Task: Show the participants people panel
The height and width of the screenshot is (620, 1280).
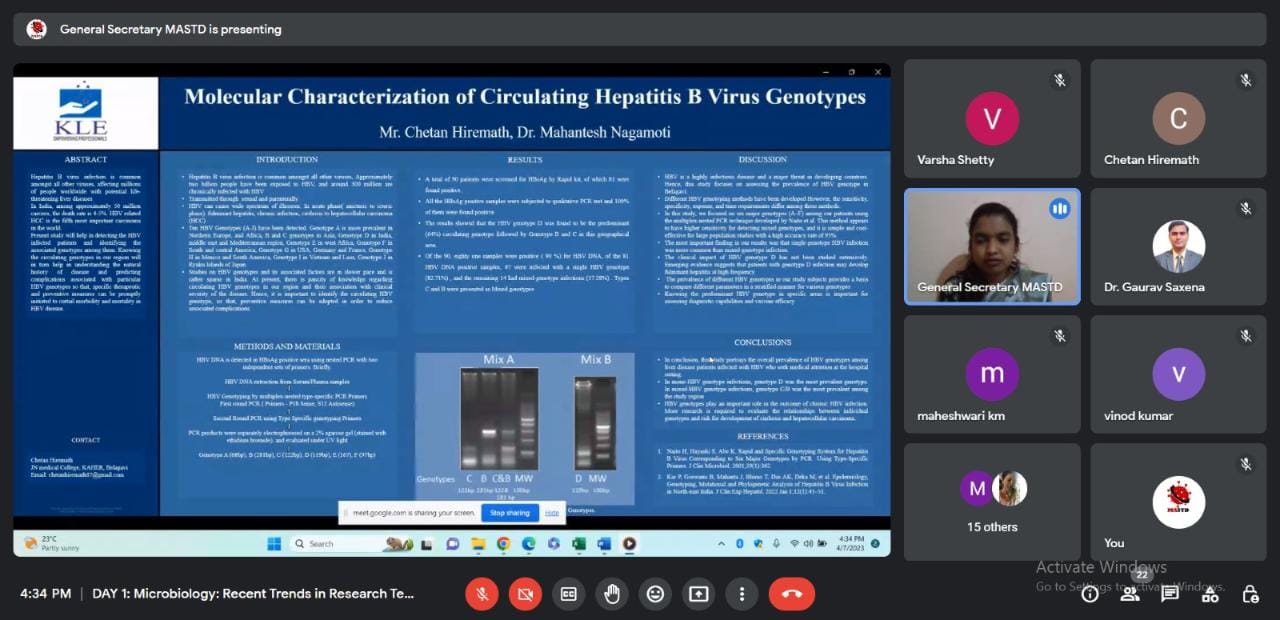Action: 1130,594
